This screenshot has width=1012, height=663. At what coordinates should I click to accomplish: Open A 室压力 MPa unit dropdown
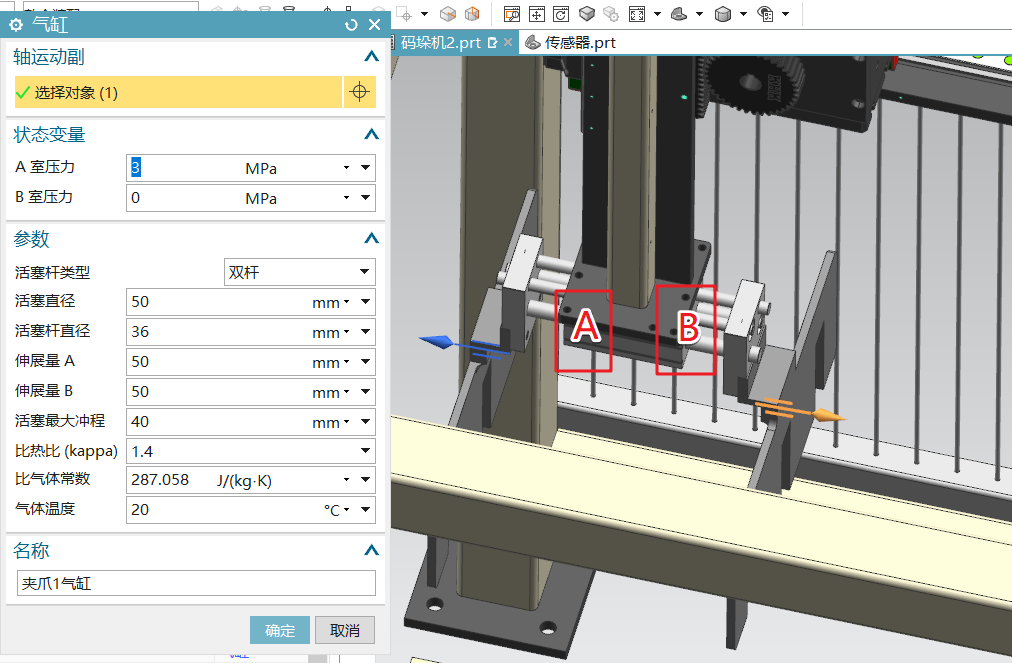pos(347,168)
